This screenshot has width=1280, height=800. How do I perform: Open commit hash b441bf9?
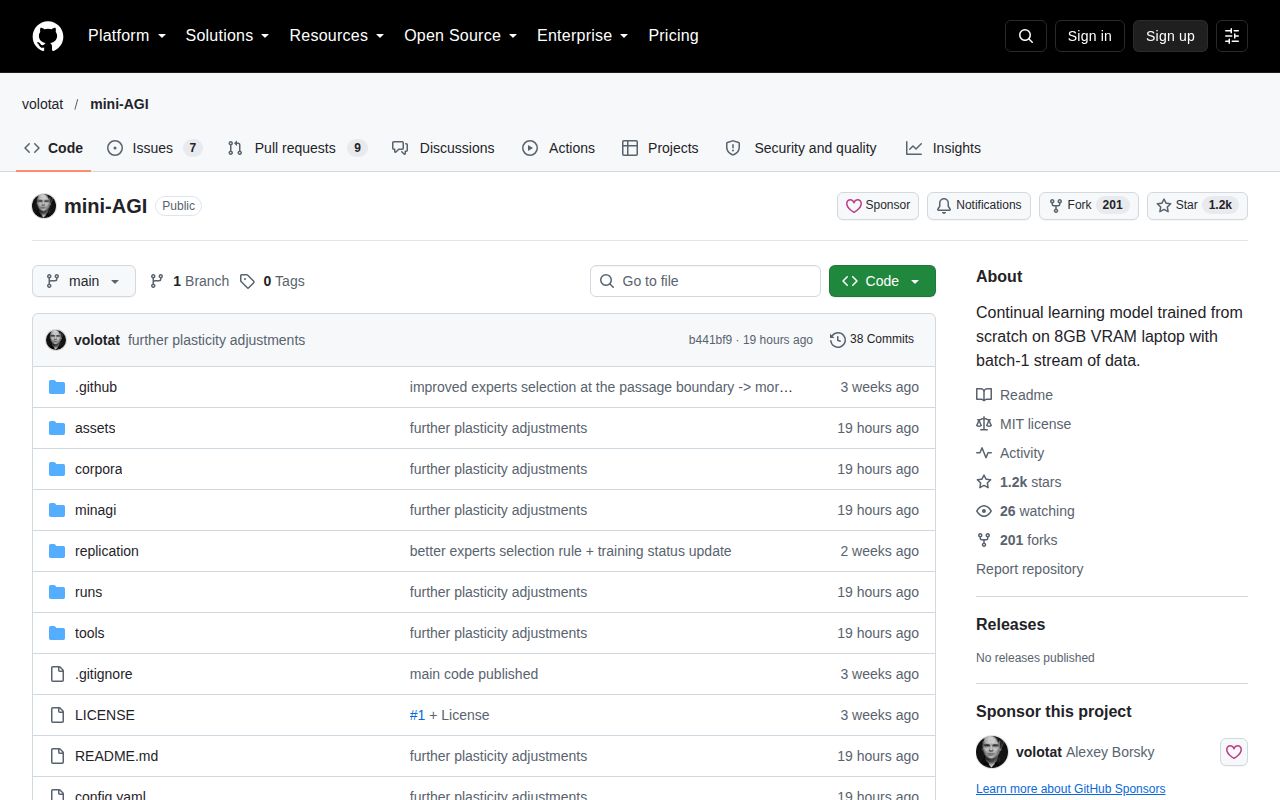click(710, 340)
